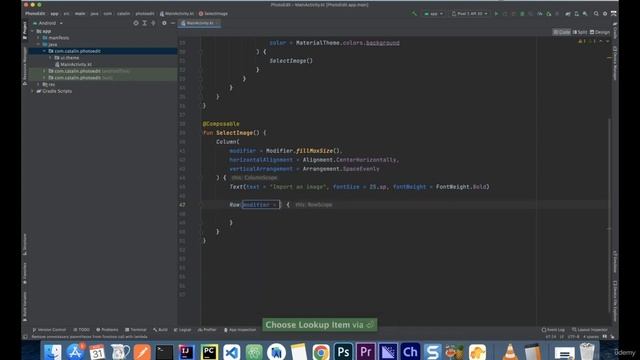Viewport: 640px width, 360px height.
Task: Open the Search Everywhere magnifier icon
Action: tap(596, 13)
